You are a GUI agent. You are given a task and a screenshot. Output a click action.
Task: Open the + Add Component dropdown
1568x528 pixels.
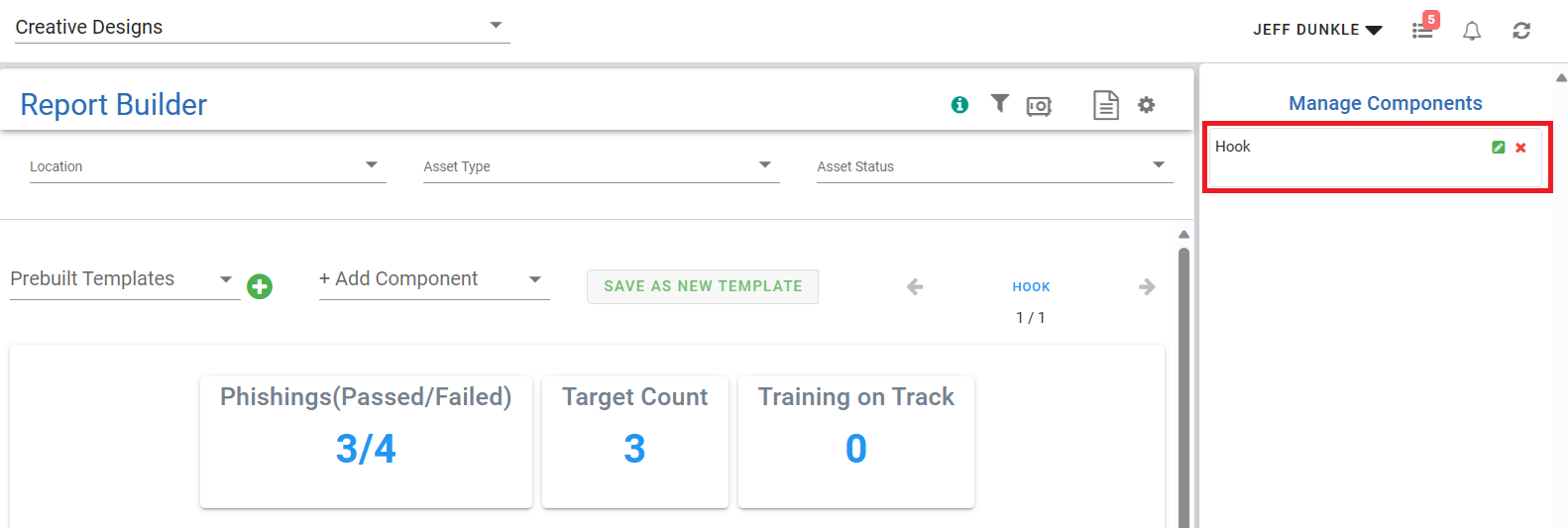tap(433, 279)
